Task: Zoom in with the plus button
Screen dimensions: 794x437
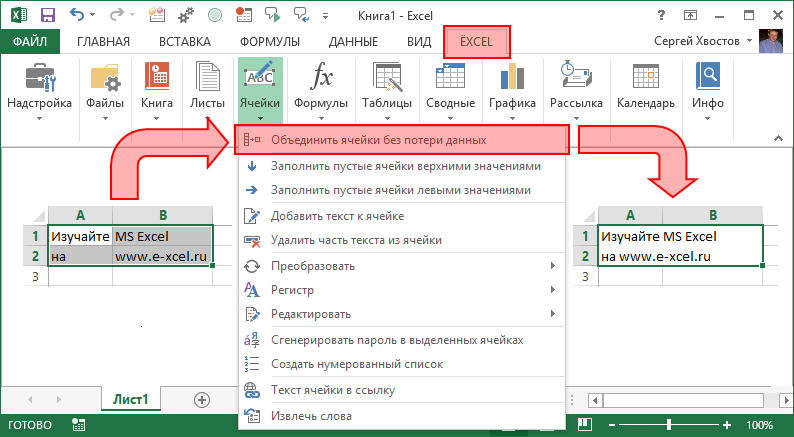Action: pyautogui.click(x=727, y=425)
